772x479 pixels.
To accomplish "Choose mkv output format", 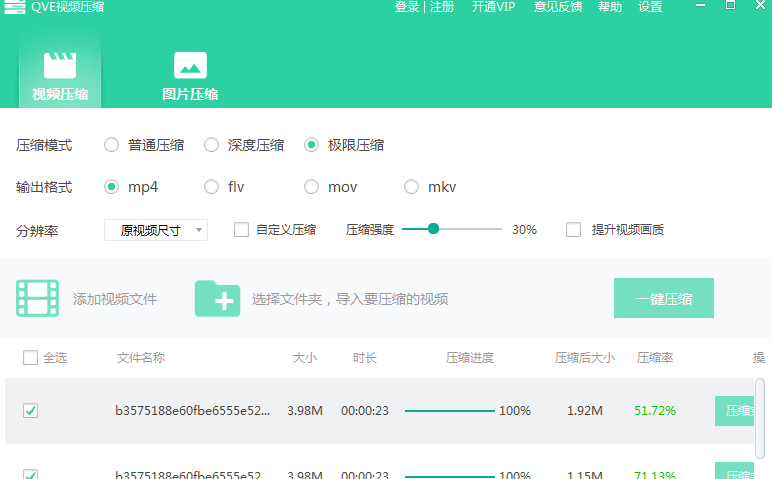I will [x=411, y=187].
